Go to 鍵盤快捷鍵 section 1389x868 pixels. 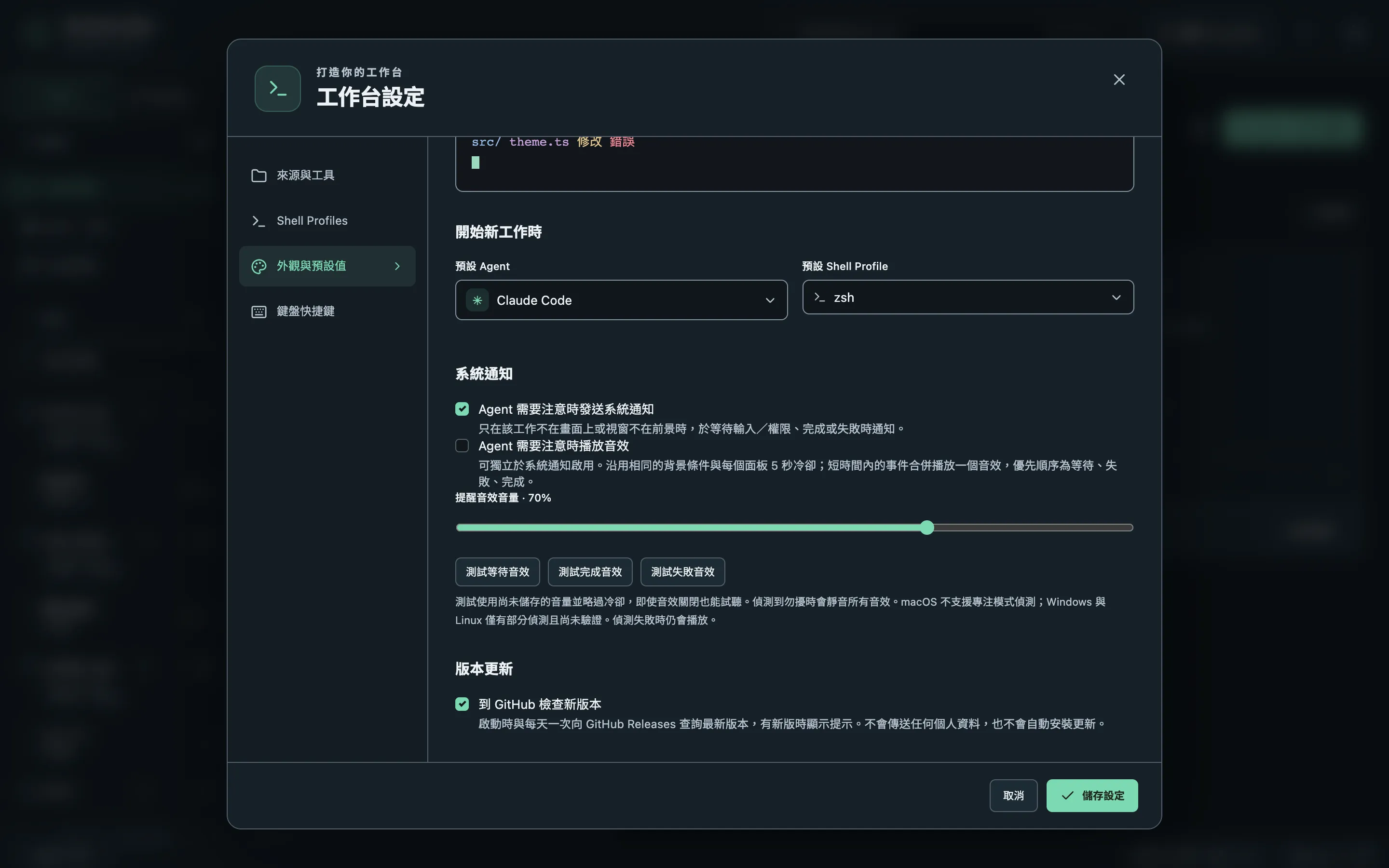327,312
